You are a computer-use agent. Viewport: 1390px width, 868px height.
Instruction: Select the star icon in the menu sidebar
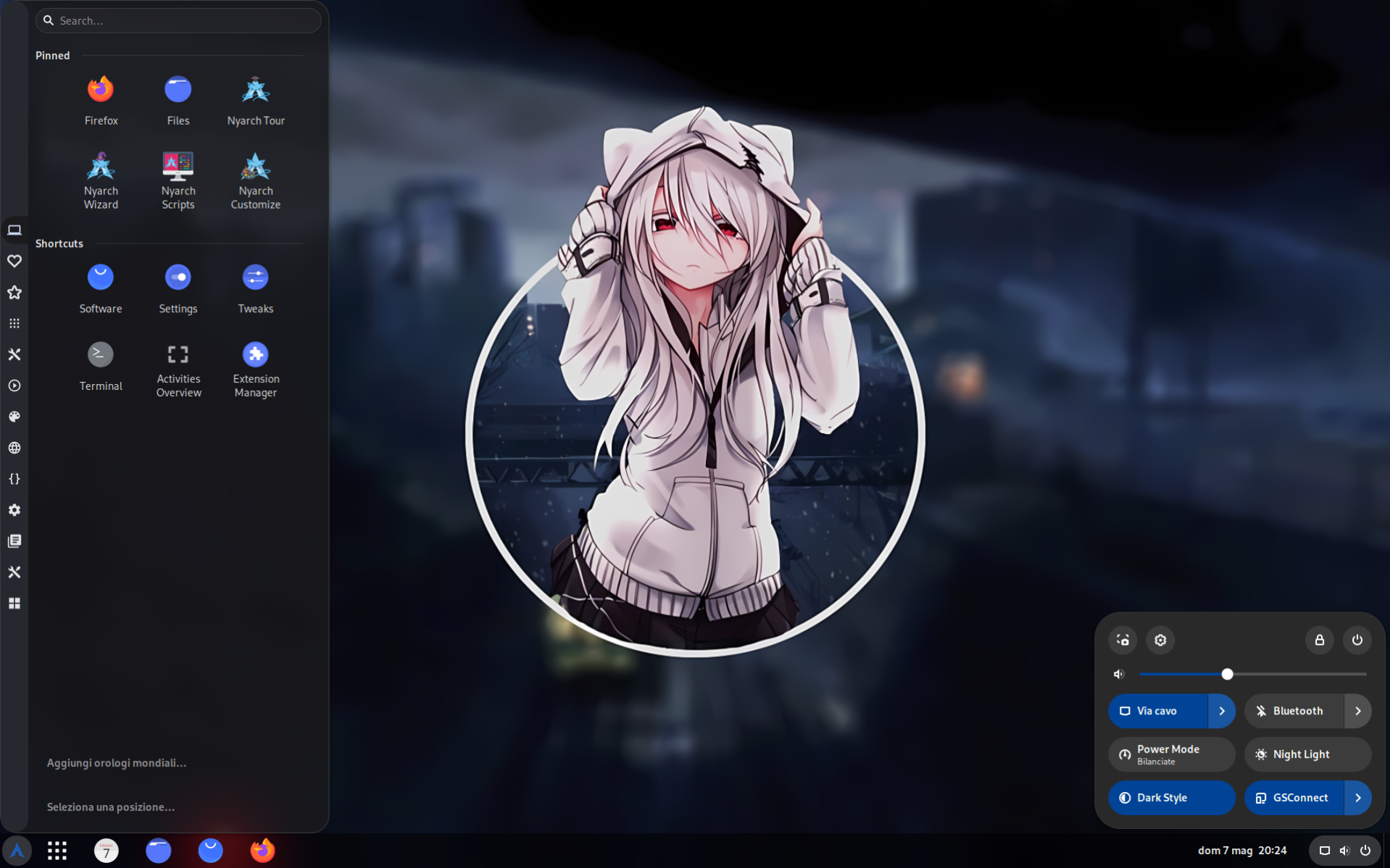(14, 292)
